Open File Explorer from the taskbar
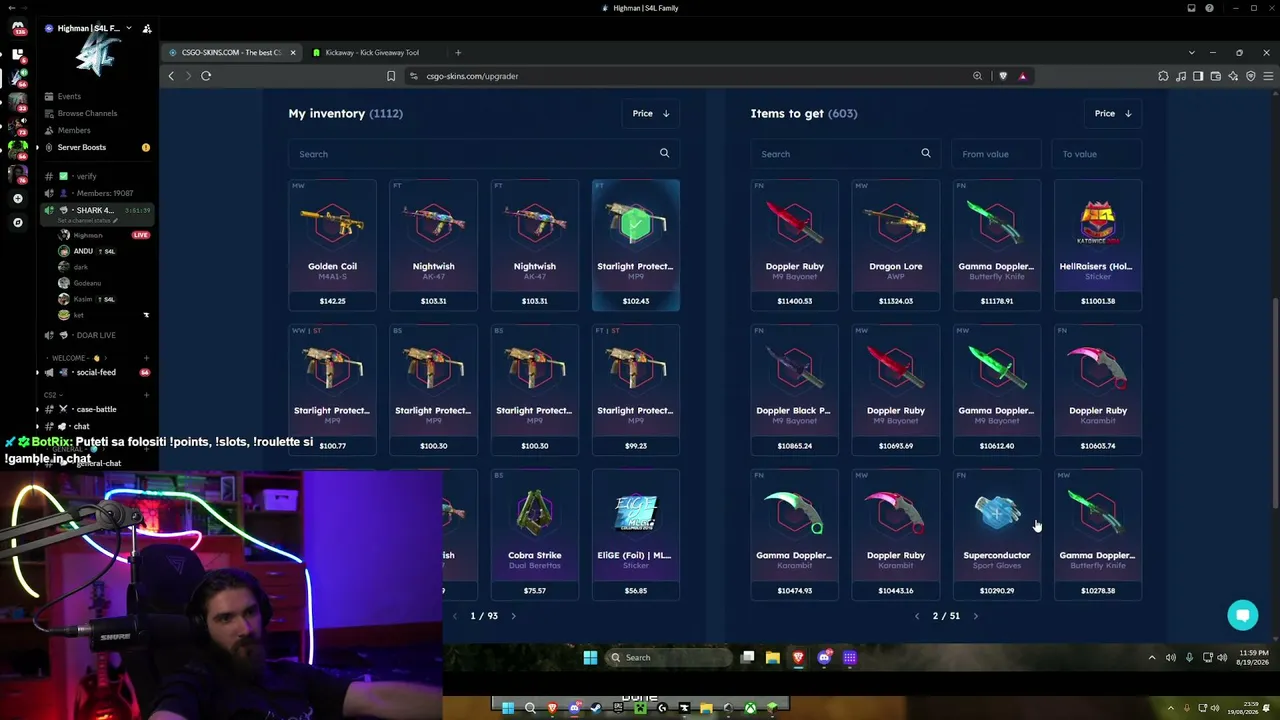 tap(773, 657)
